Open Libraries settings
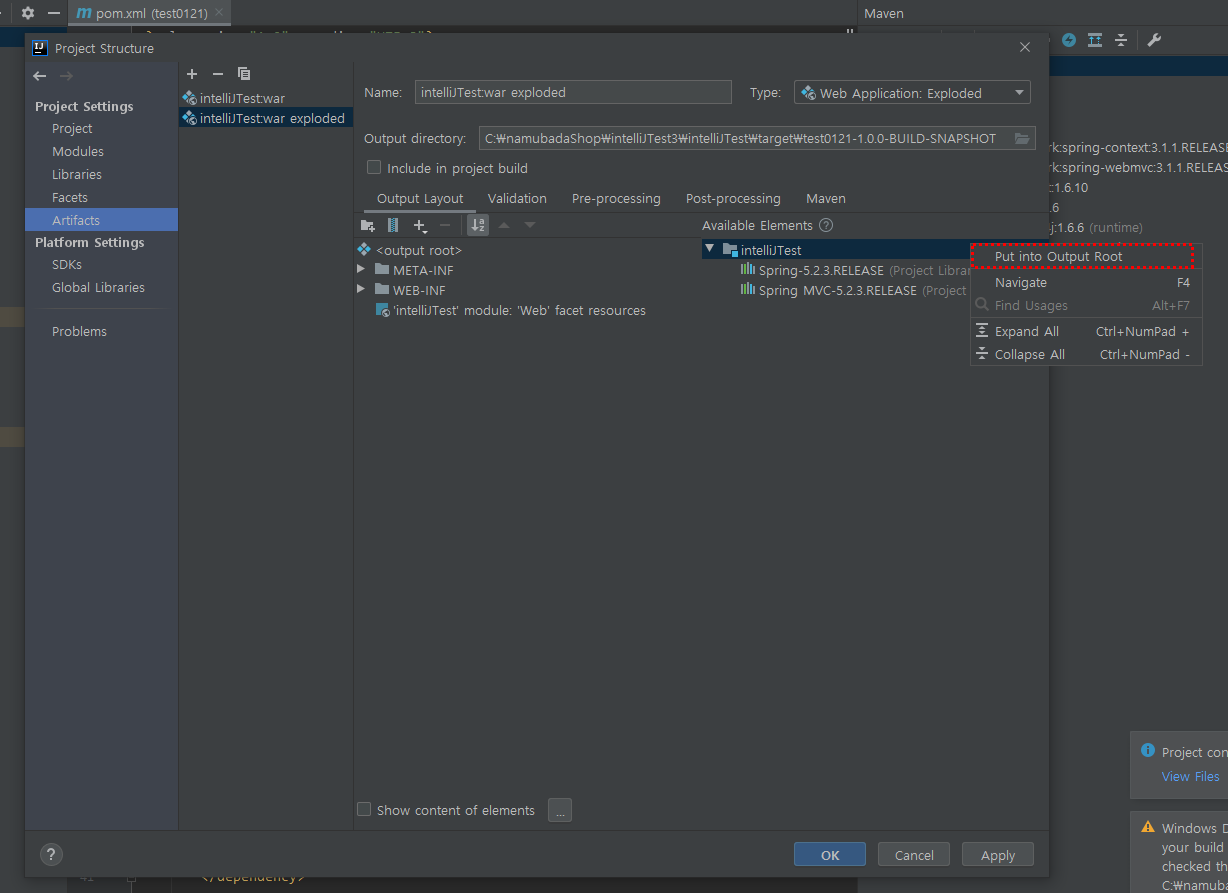The image size is (1228, 893). coord(77,174)
